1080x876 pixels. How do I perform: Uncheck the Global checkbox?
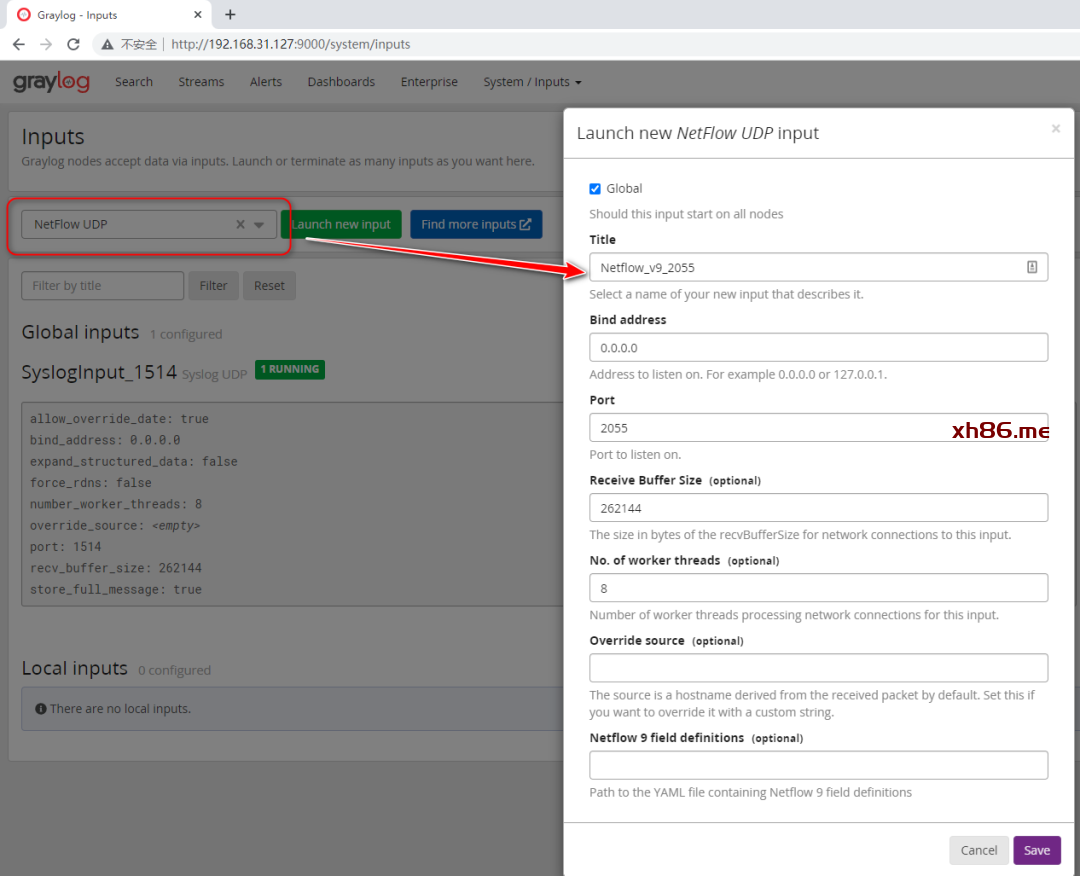[596, 189]
